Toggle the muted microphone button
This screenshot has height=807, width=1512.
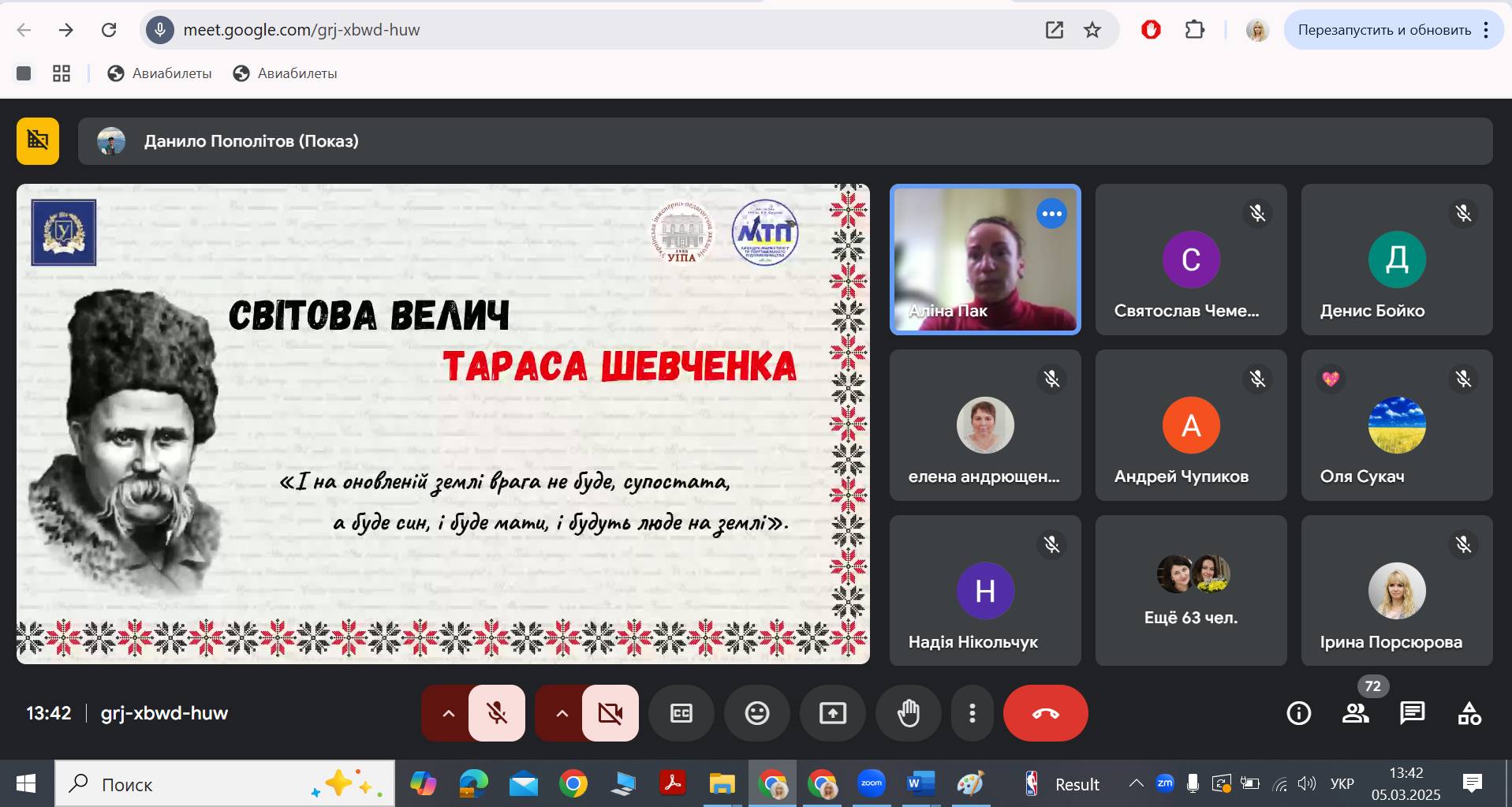tap(497, 713)
